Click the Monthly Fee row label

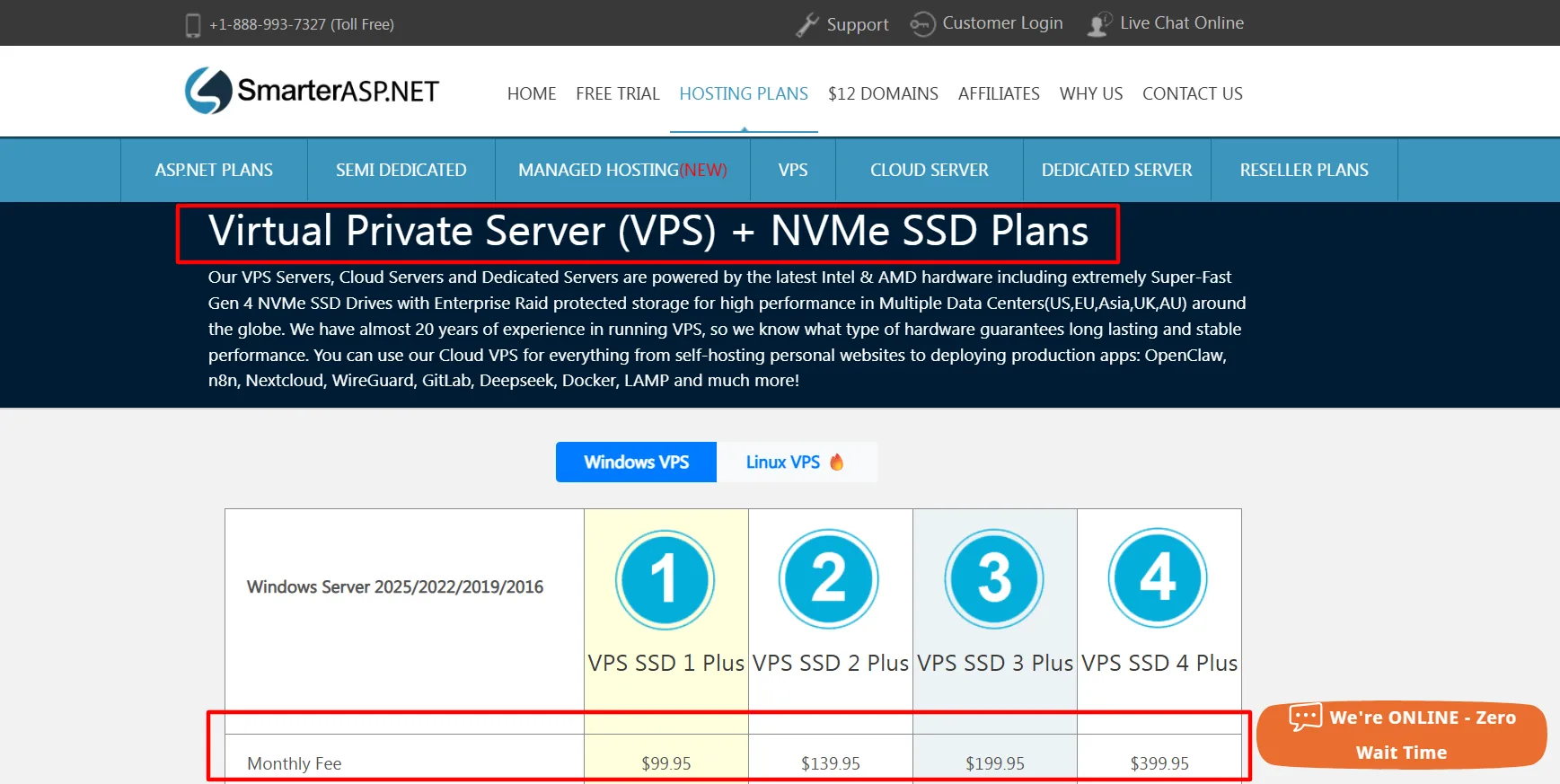(295, 763)
